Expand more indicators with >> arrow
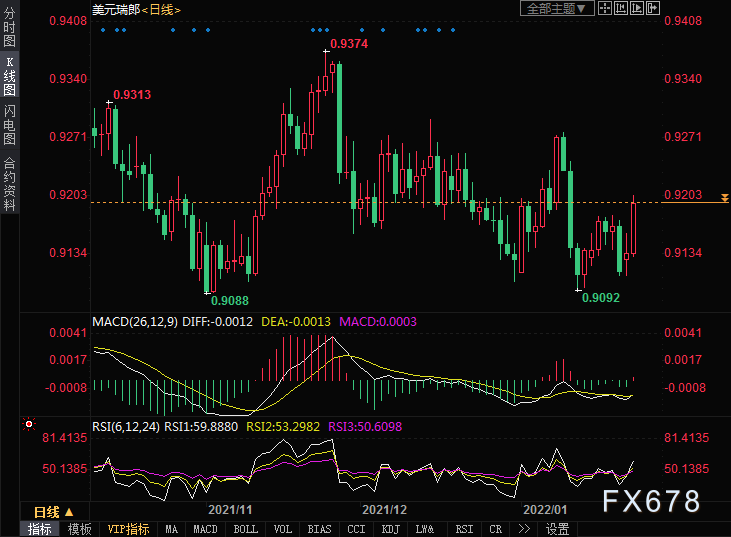The width and height of the screenshot is (731, 537). [523, 529]
